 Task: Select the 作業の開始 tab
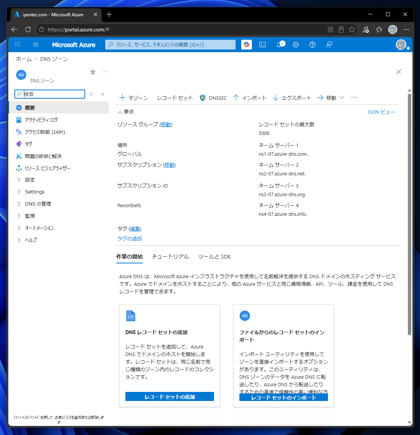129,257
